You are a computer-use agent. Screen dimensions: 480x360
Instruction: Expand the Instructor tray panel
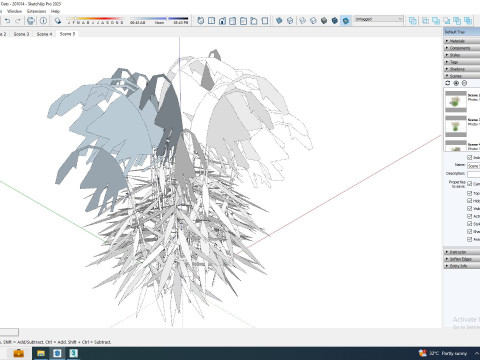point(462,252)
